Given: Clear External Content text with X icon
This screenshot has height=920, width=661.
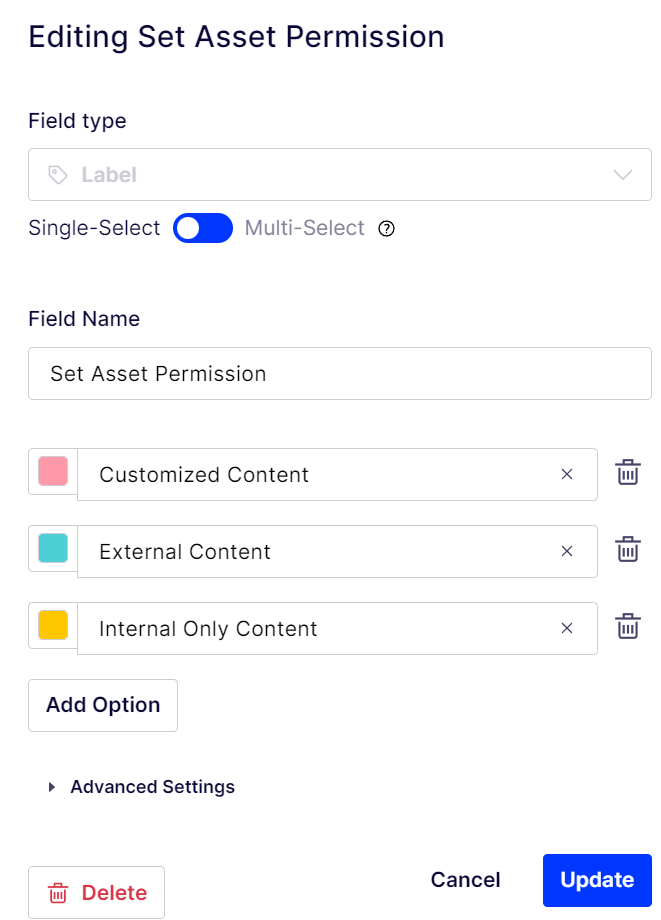Looking at the screenshot, I should point(567,551).
